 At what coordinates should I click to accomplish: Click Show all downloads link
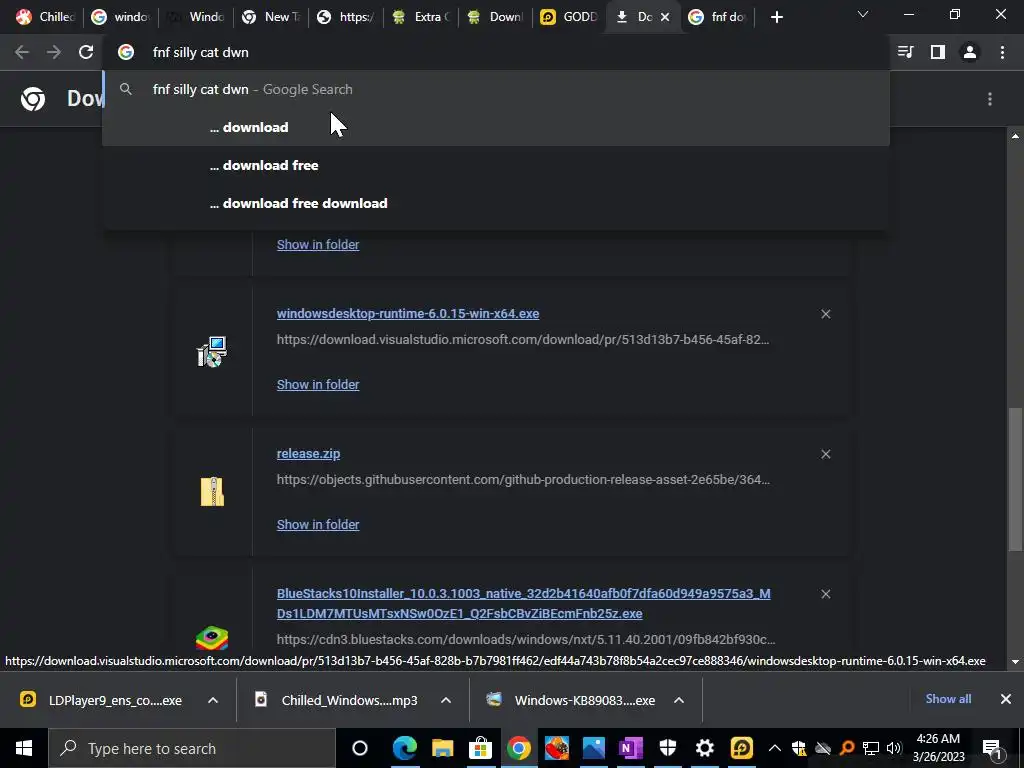click(x=948, y=699)
